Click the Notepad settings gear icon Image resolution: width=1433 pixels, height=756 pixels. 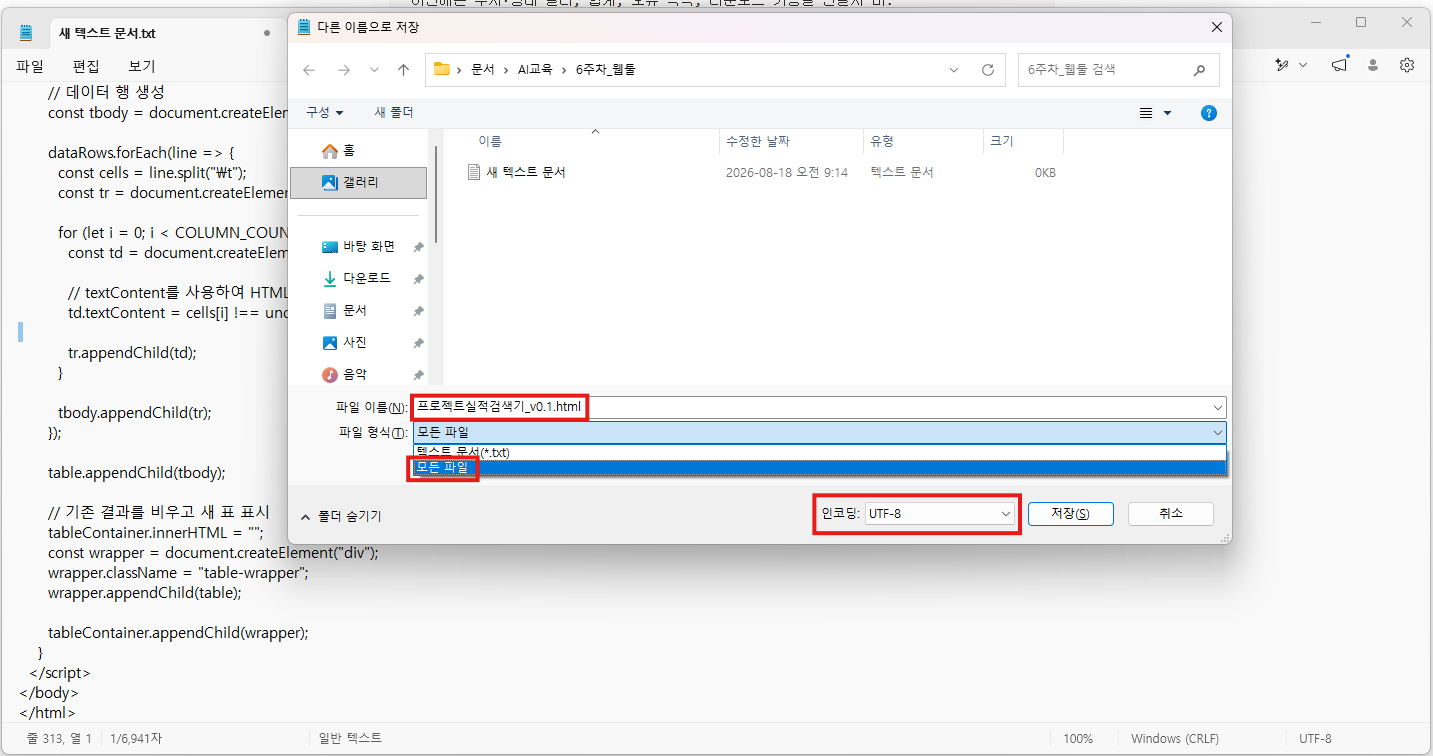click(x=1407, y=65)
